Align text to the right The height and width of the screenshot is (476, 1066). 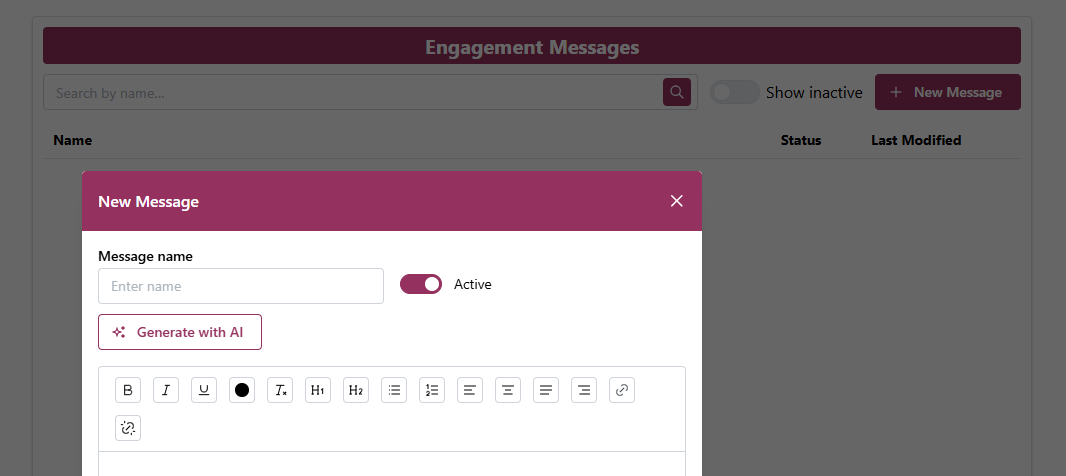(584, 390)
